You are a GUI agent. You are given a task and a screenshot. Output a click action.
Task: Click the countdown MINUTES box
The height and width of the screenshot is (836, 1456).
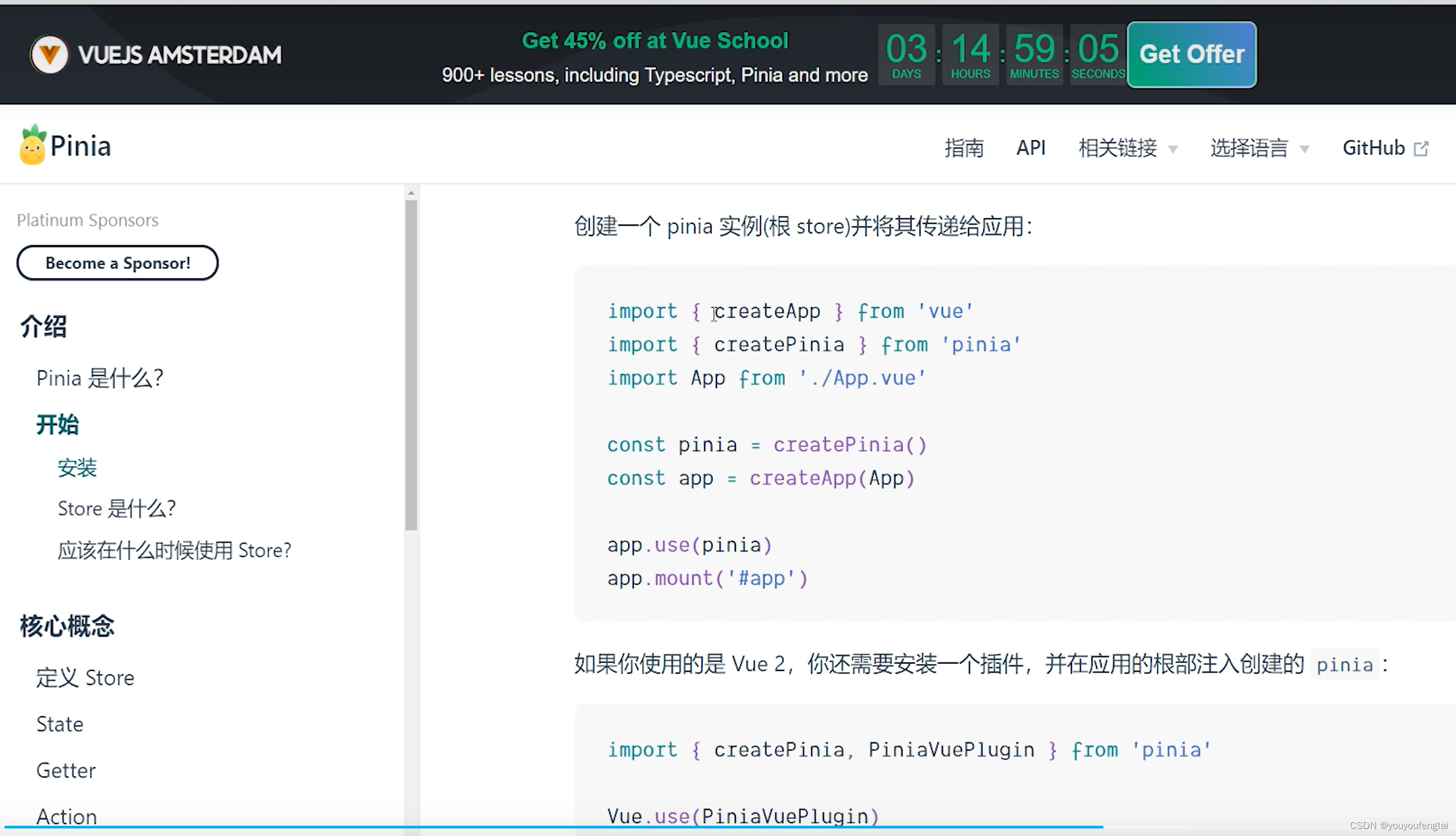pyautogui.click(x=1034, y=55)
